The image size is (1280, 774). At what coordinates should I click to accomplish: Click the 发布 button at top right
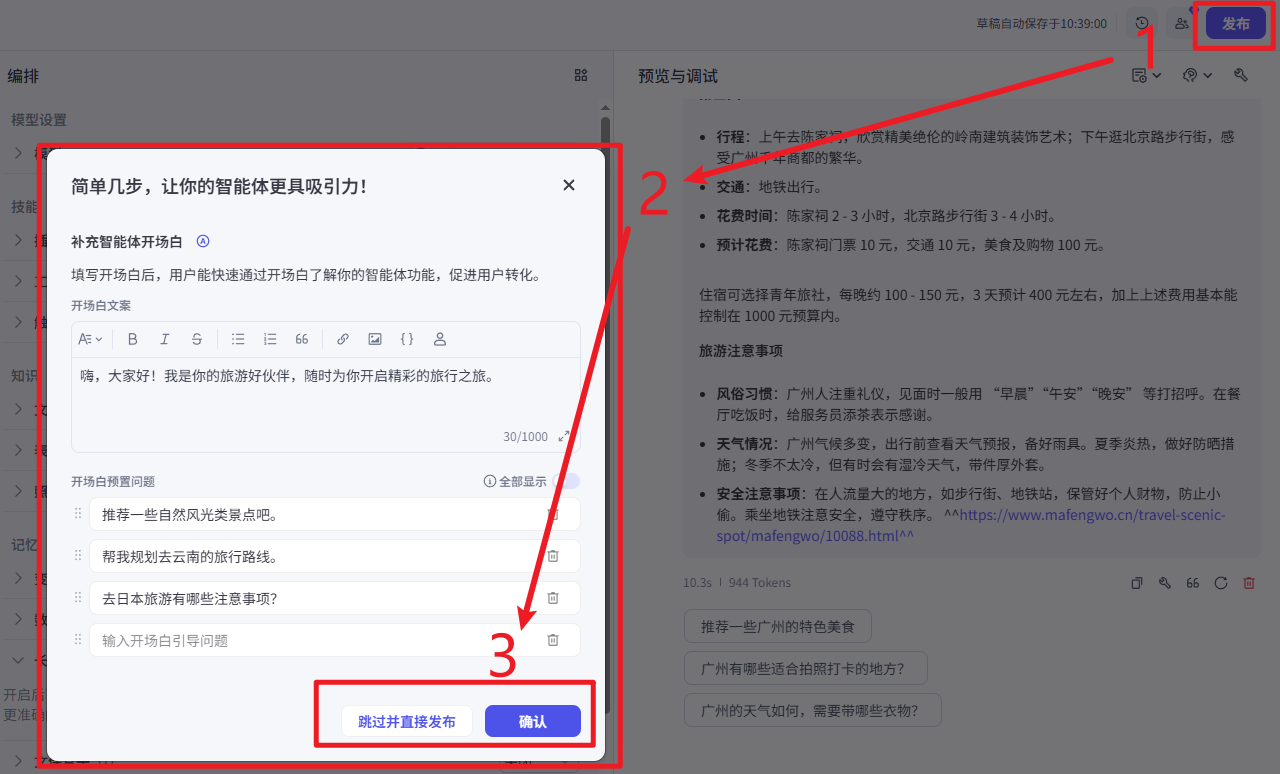tap(1235, 24)
